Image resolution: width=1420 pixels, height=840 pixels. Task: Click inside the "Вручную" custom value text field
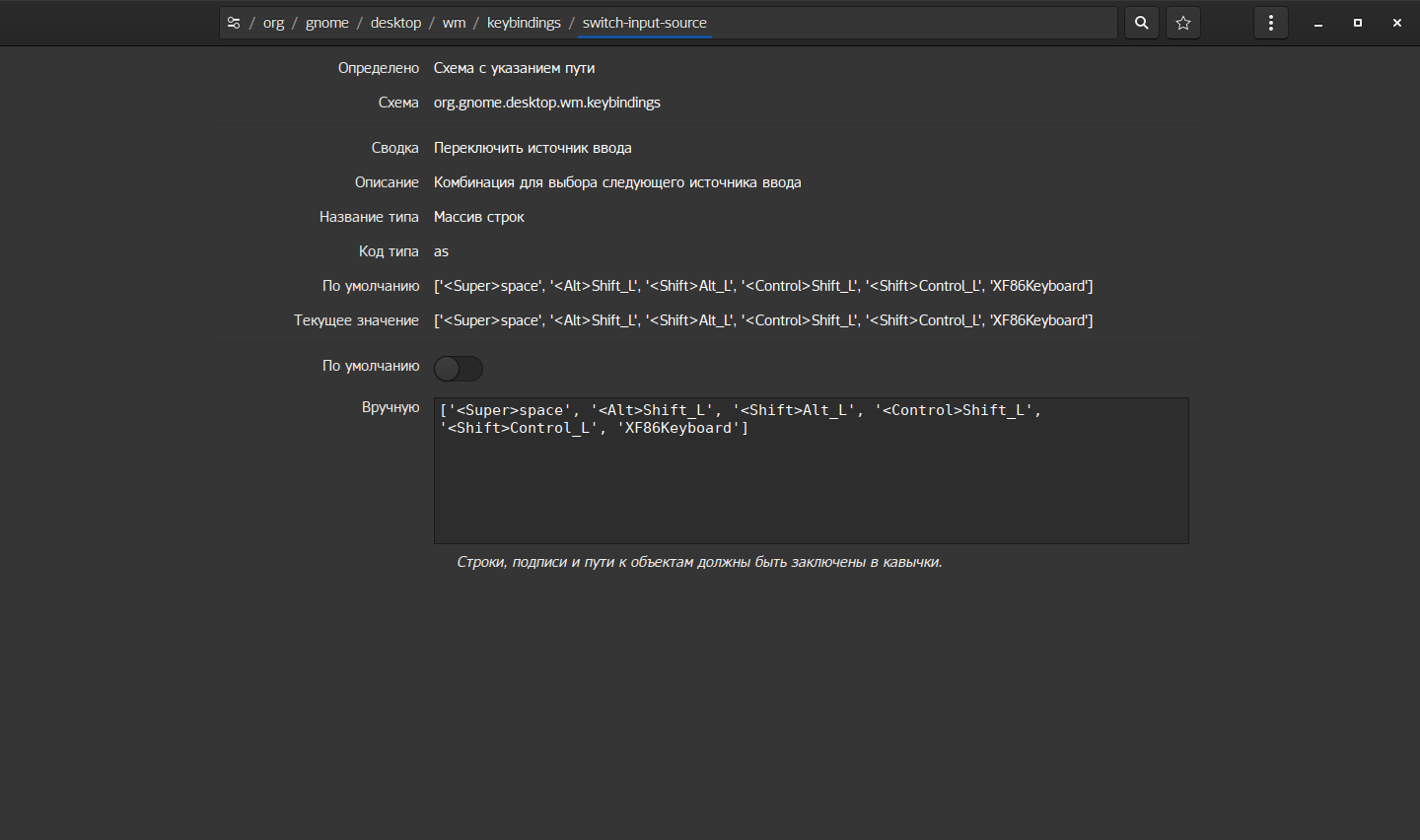point(811,483)
